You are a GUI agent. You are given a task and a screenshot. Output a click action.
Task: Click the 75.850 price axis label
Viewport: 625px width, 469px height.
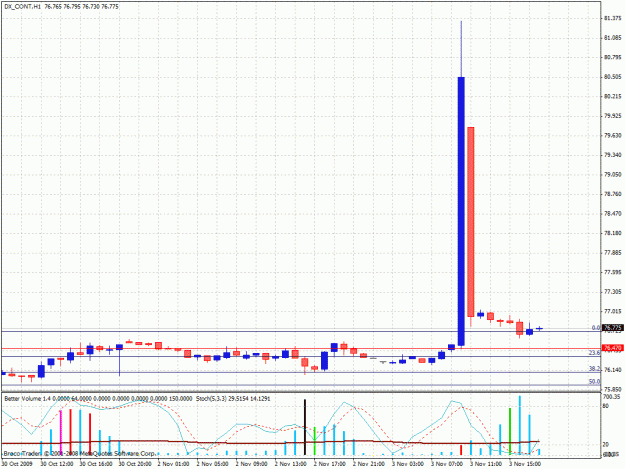tap(613, 389)
